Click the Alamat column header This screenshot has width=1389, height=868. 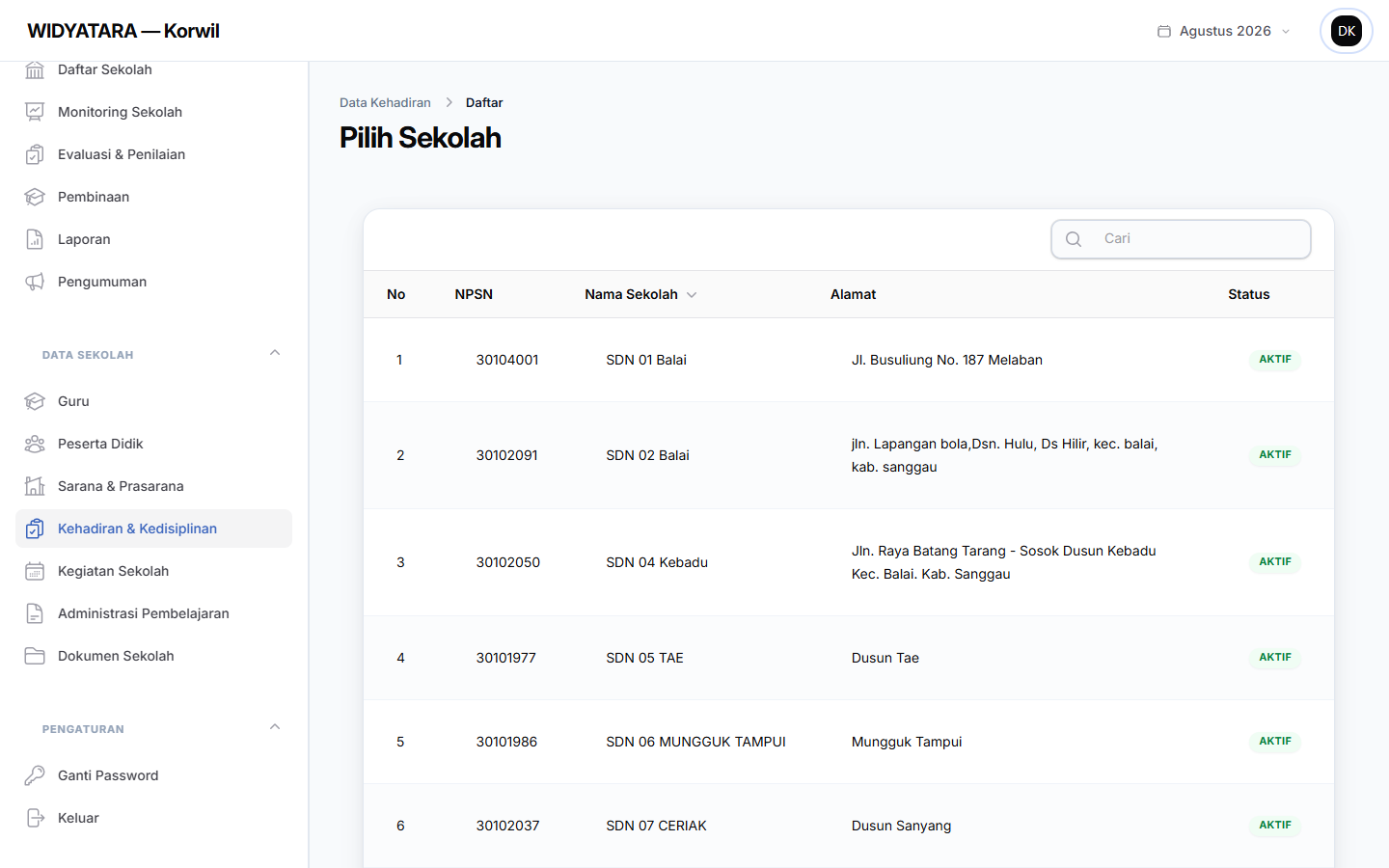854,294
